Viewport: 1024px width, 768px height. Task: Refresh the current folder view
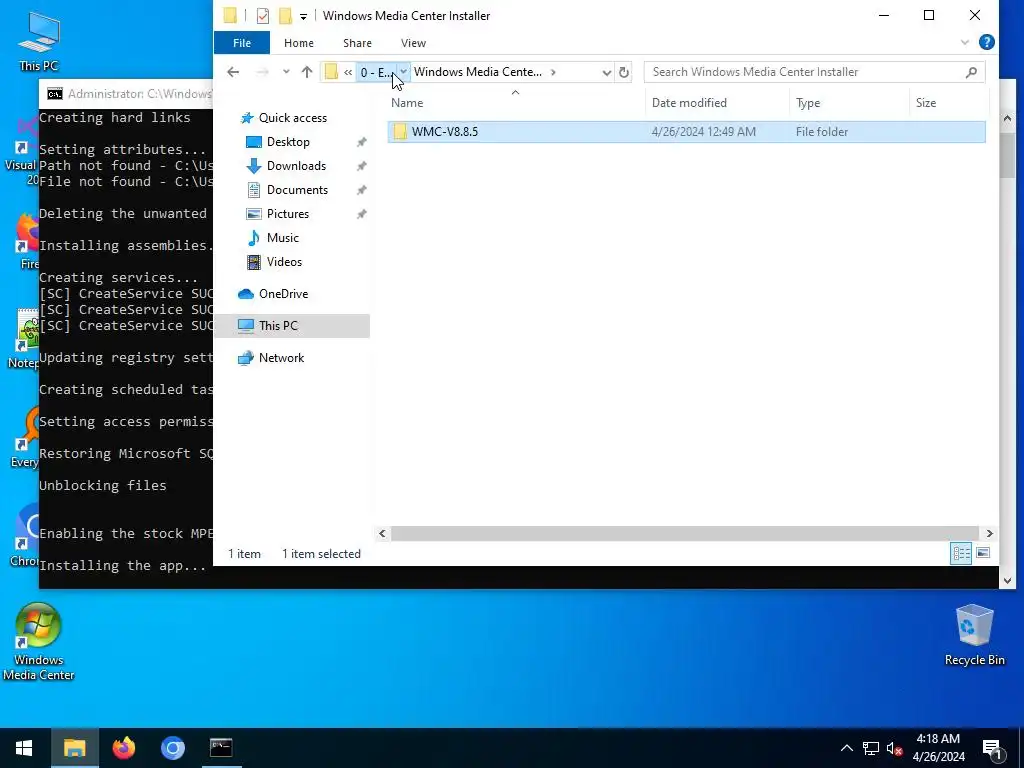(624, 72)
